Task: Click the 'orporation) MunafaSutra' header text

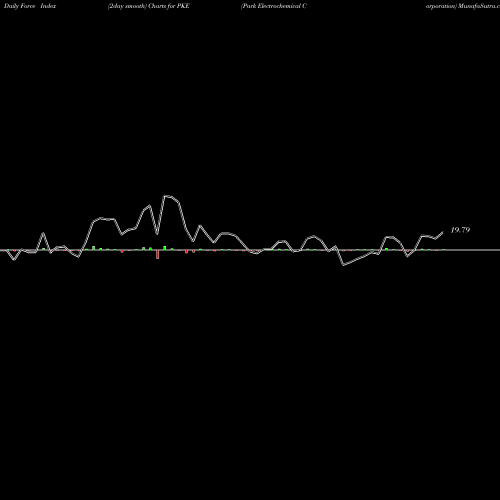Action: coord(463,6)
